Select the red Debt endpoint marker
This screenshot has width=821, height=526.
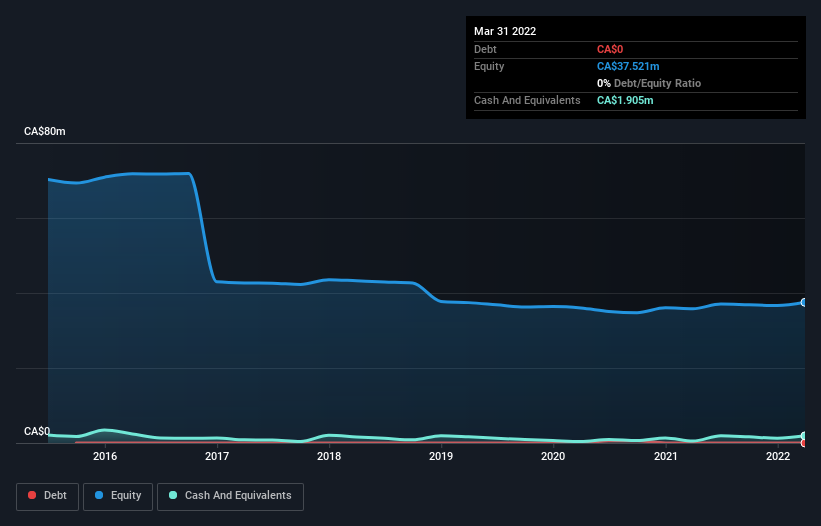(804, 443)
